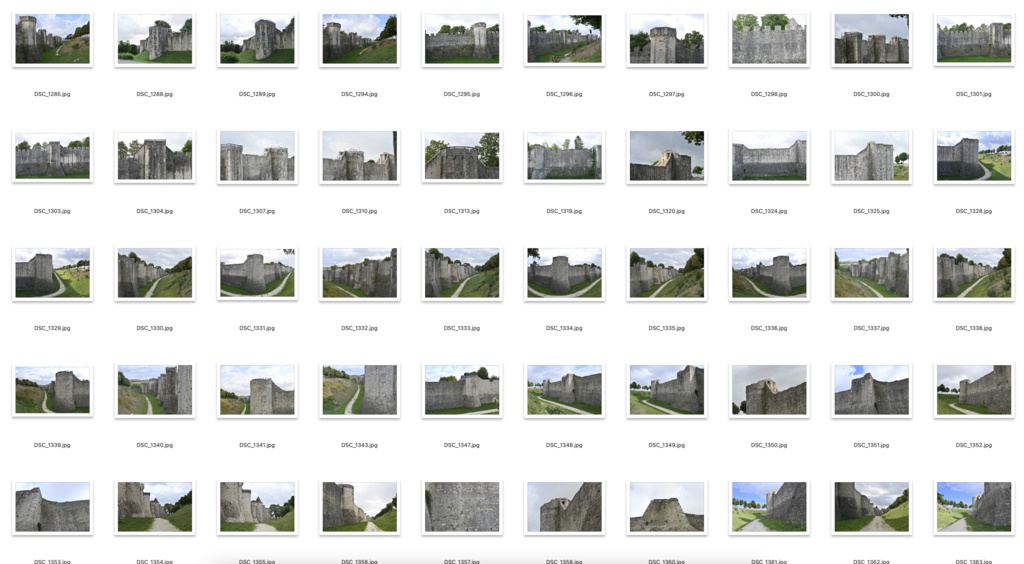The image size is (1024, 564).
Task: Select the DSC_1334.jpg thumbnail
Action: pyautogui.click(x=564, y=273)
